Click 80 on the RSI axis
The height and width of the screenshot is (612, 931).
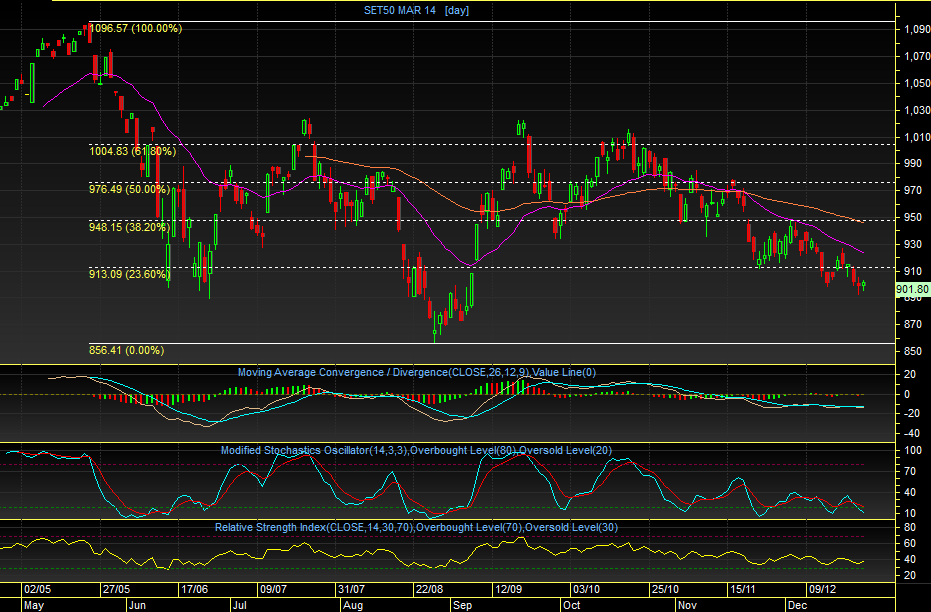tap(910, 527)
